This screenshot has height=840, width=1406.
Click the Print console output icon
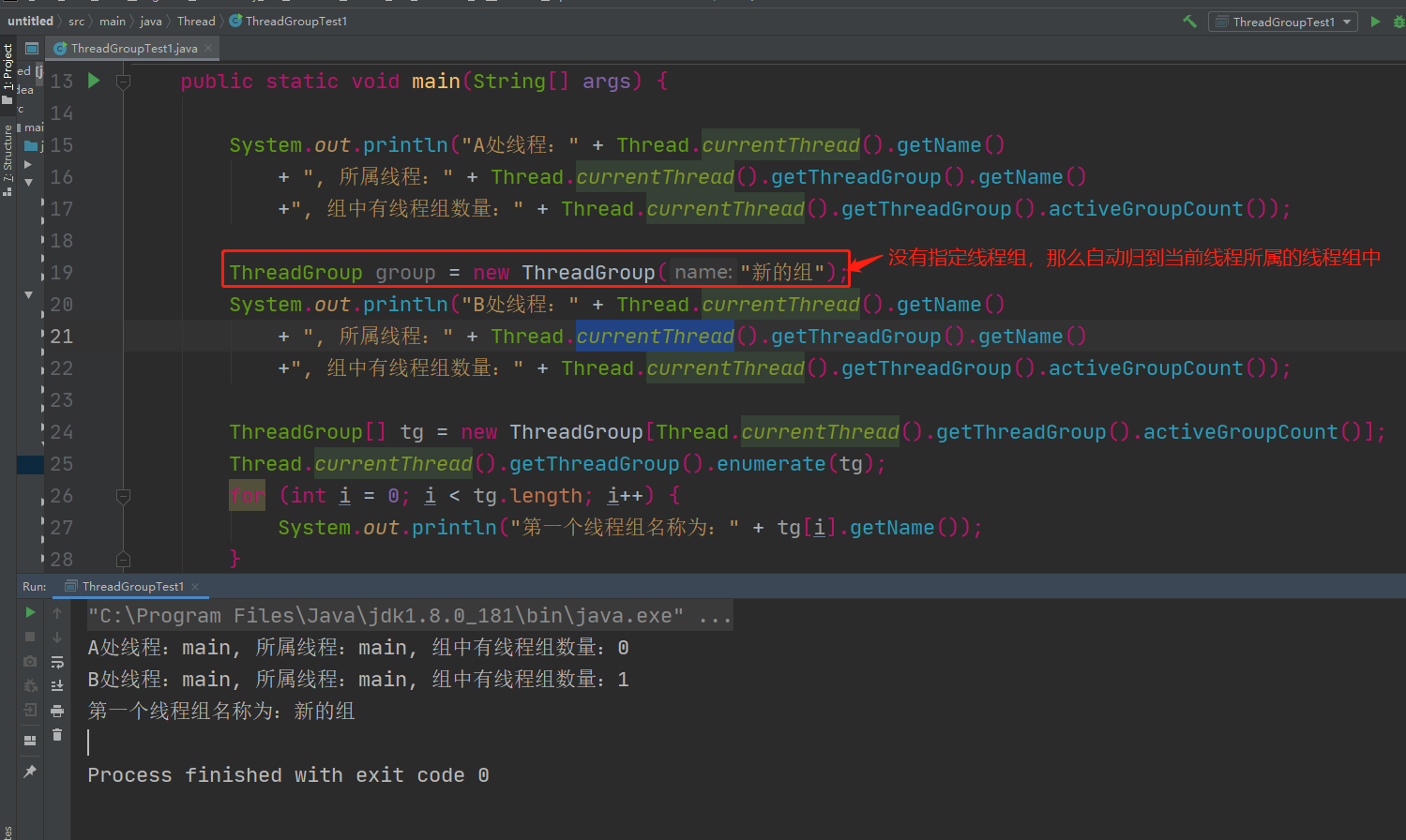pyautogui.click(x=57, y=711)
